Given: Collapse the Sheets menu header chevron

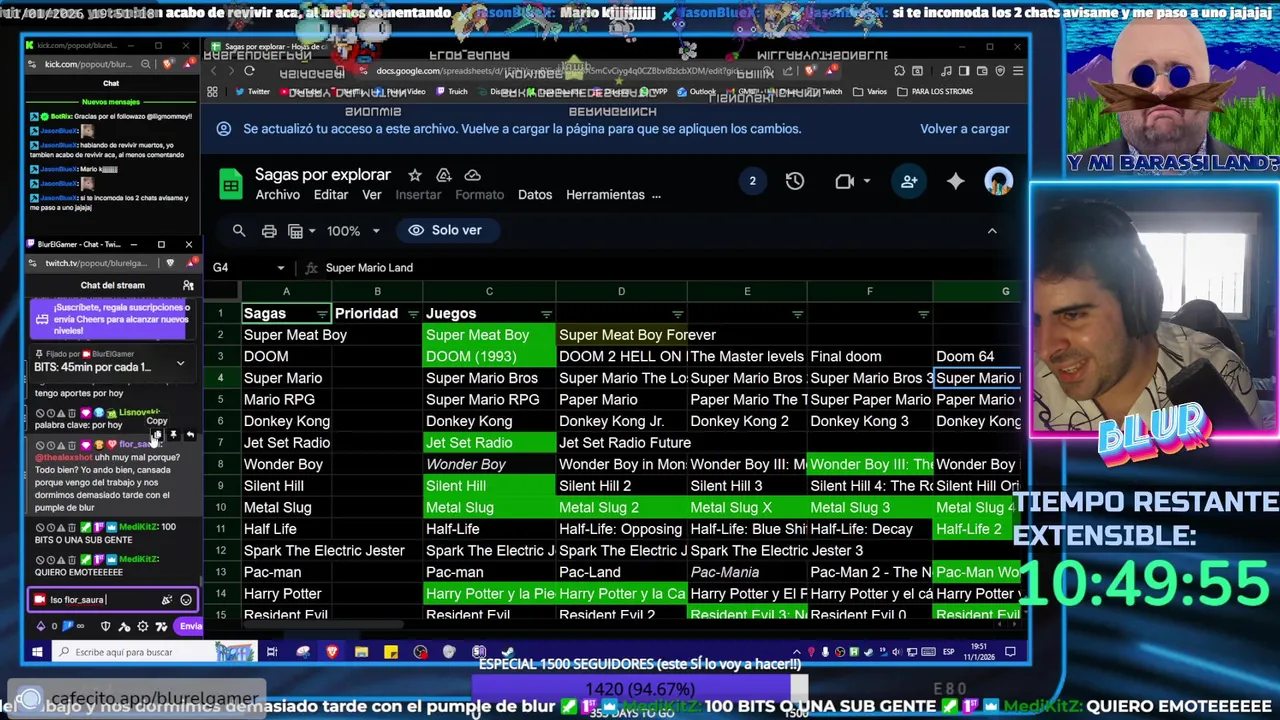Looking at the screenshot, I should click(x=992, y=231).
